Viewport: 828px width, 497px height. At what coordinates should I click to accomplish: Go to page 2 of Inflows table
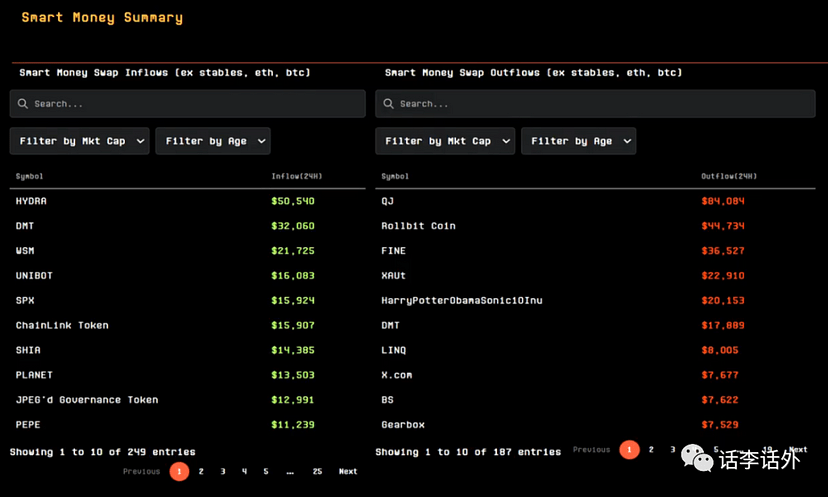point(201,471)
